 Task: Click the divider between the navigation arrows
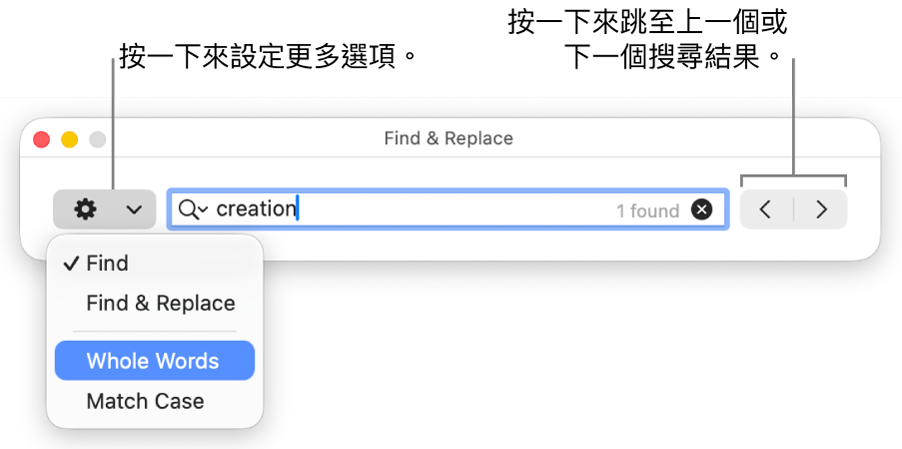pyautogui.click(x=794, y=210)
